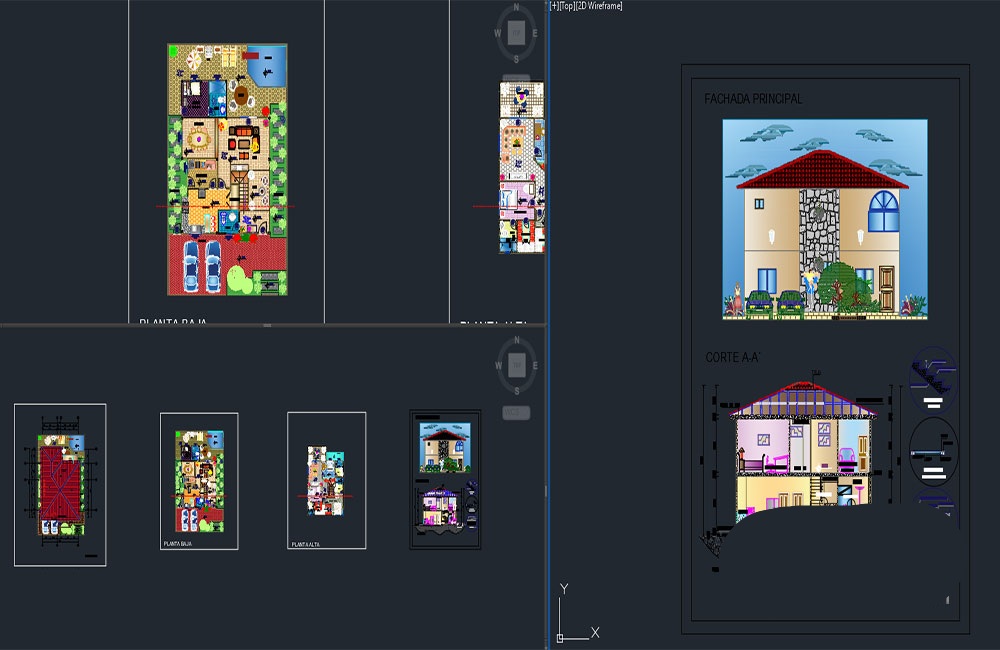This screenshot has height=650, width=1000.
Task: Click W on ViewCube compass in large floor plan viewport
Action: coord(497,33)
